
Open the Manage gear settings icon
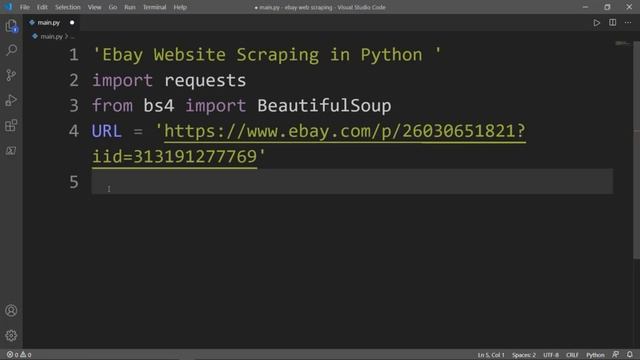tap(11, 336)
